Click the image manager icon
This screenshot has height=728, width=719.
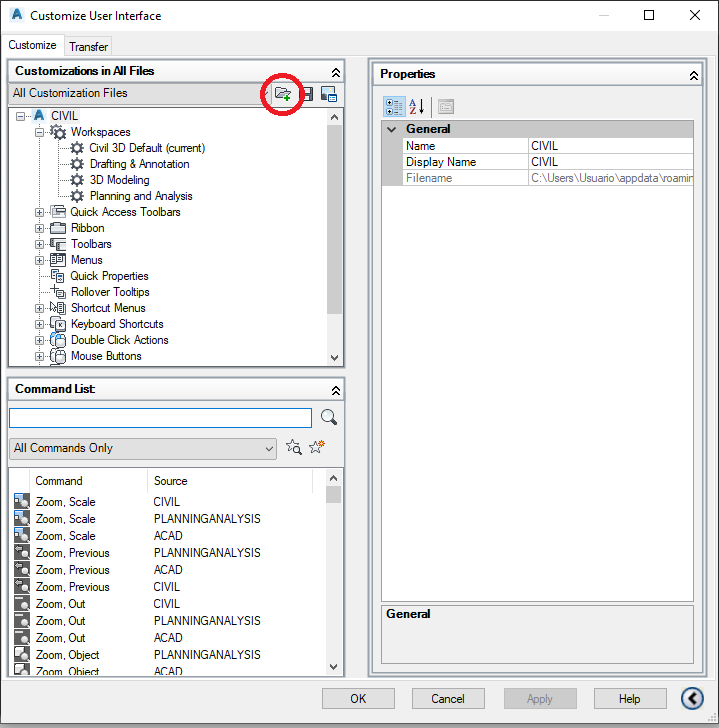pyautogui.click(x=329, y=94)
